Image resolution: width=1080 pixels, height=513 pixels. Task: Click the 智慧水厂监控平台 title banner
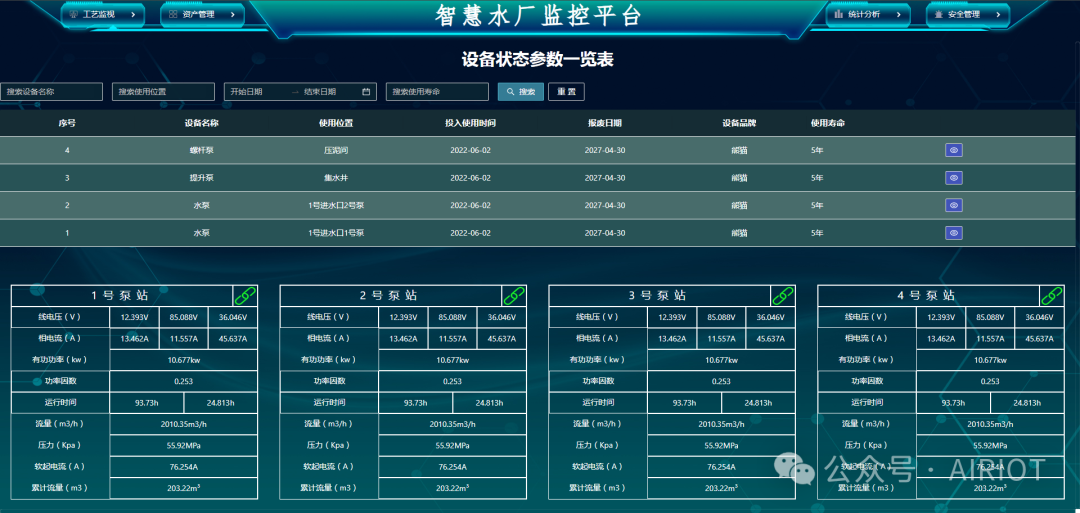539,14
